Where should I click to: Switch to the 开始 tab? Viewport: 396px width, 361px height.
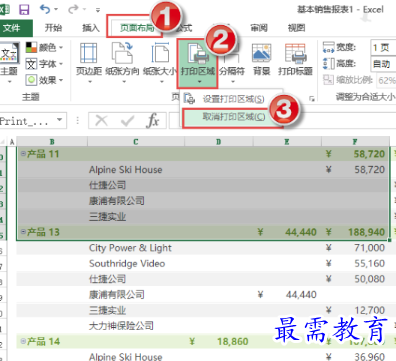53,28
